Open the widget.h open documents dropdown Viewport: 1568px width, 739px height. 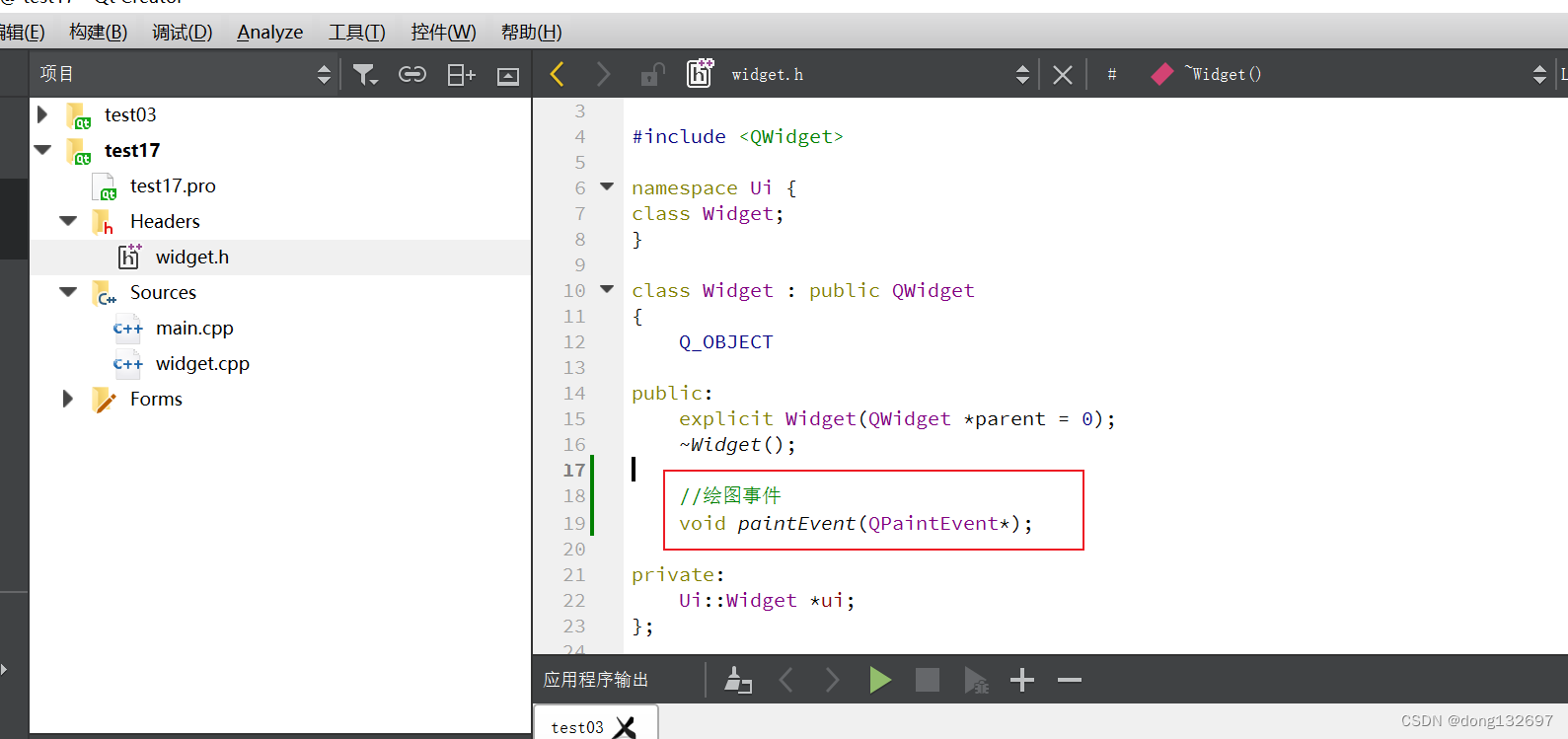coord(1022,74)
